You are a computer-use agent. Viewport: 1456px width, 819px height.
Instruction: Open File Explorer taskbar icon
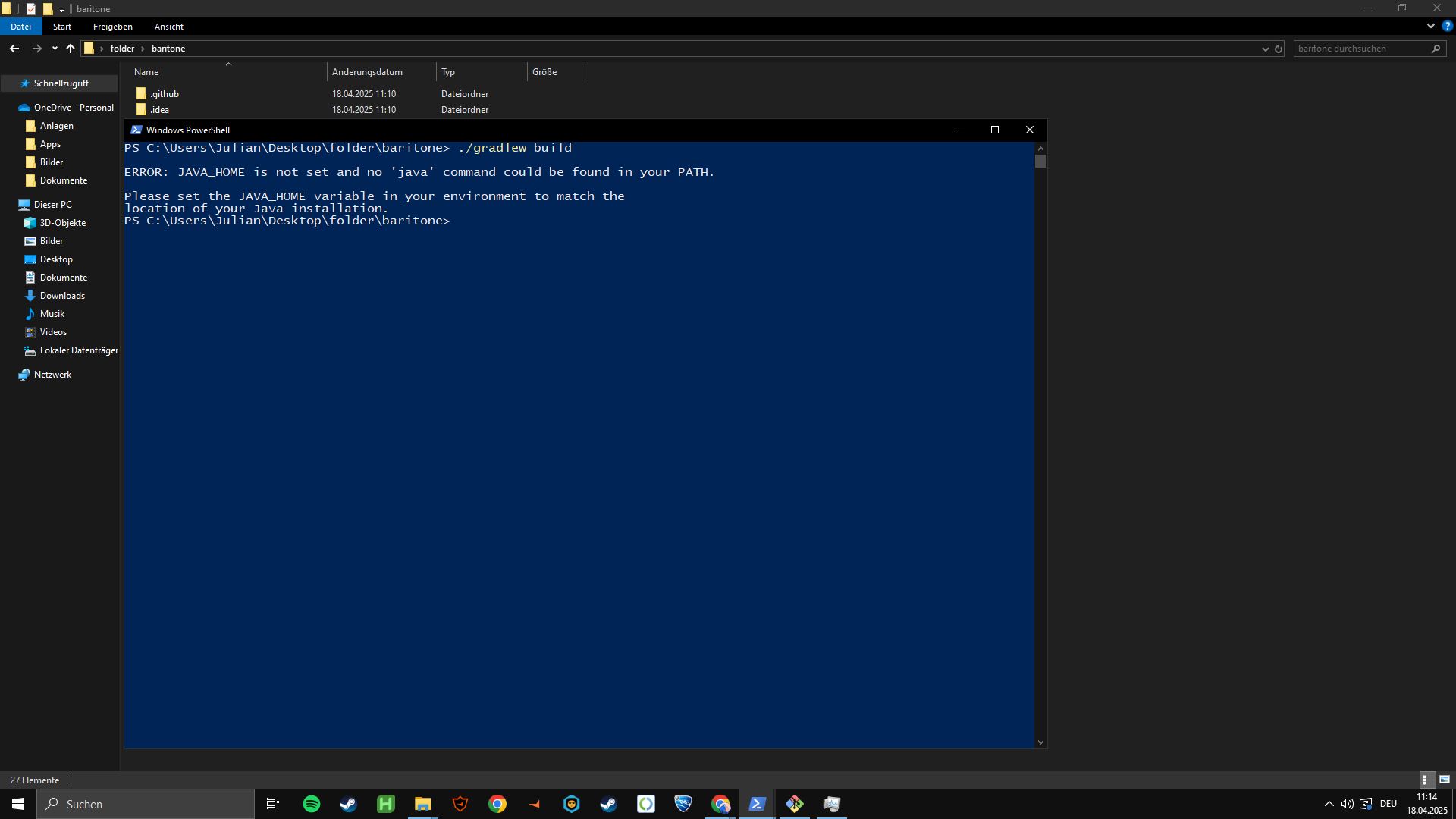coord(422,804)
